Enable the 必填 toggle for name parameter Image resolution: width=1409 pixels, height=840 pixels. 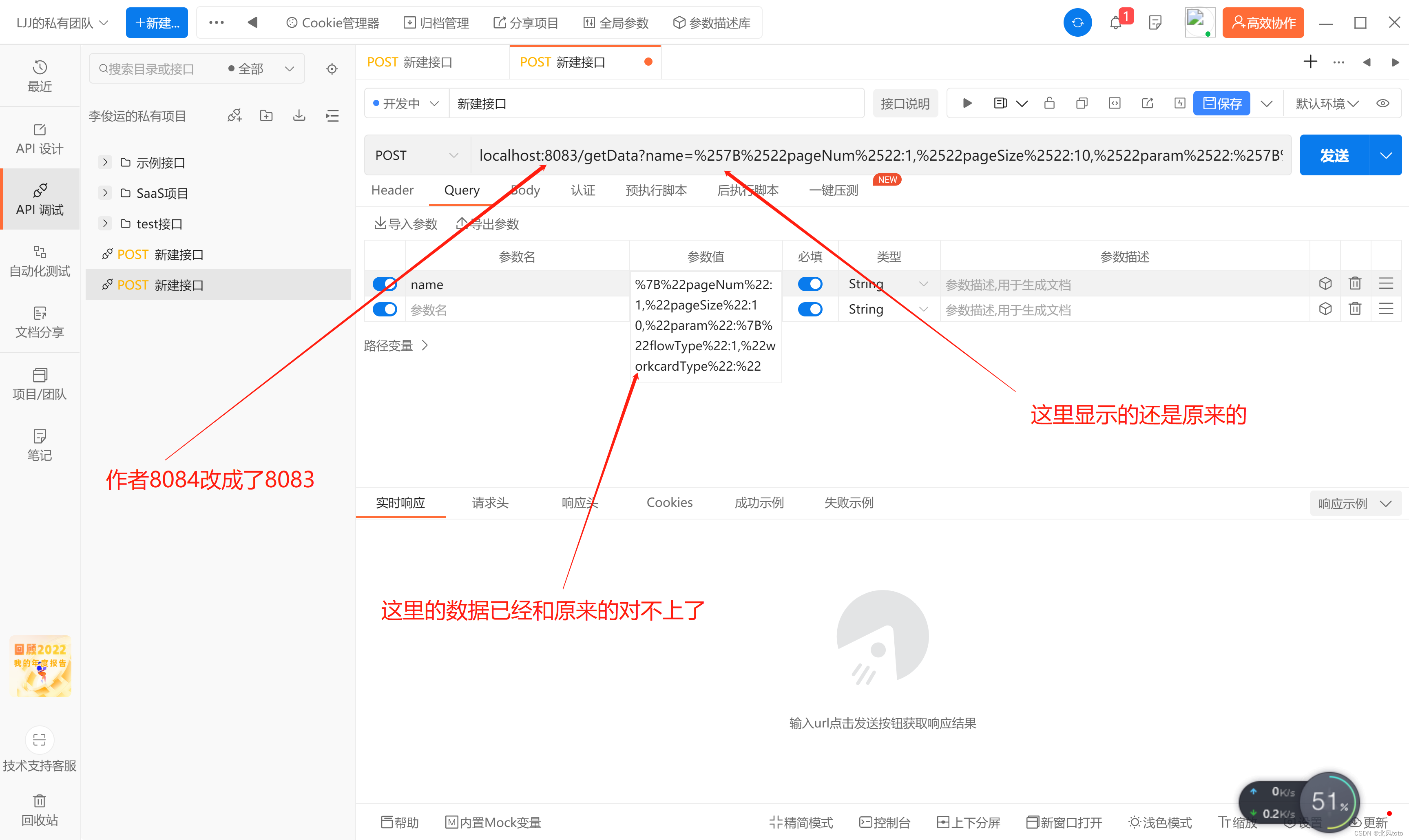click(809, 283)
